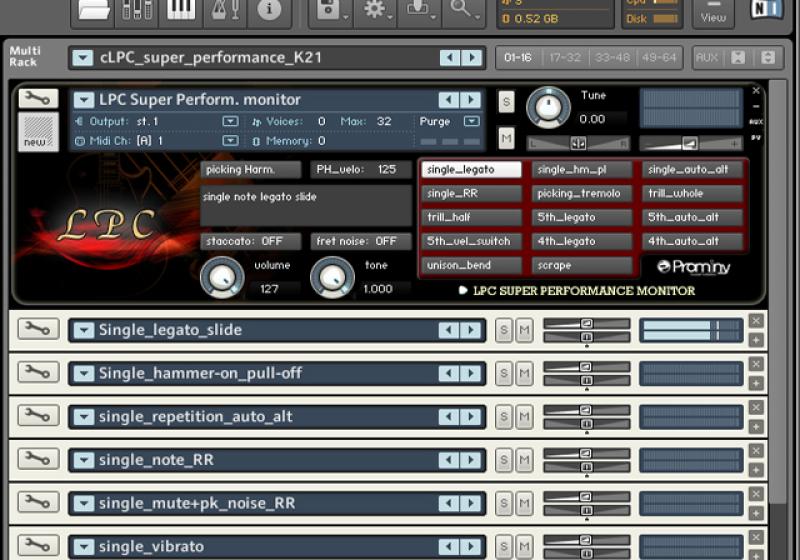Click the metronome icon in top toolbar
The height and width of the screenshot is (560, 800).
click(223, 10)
